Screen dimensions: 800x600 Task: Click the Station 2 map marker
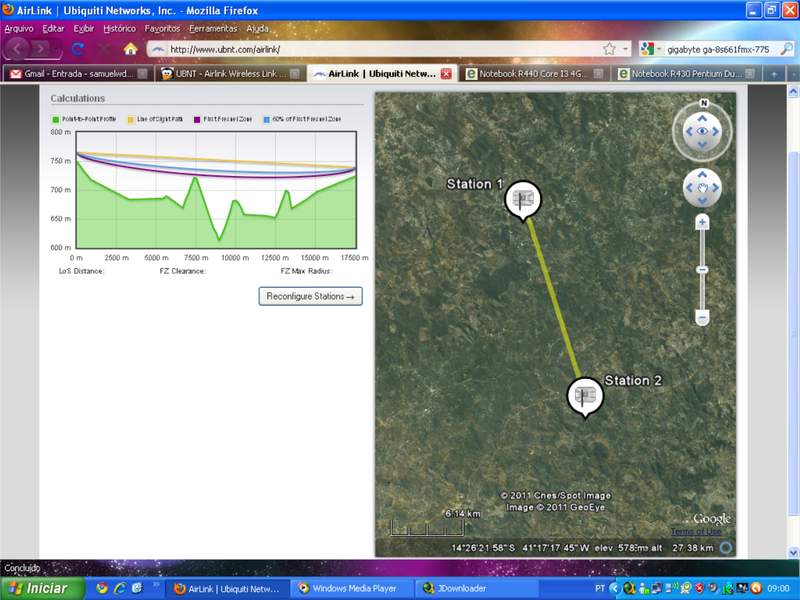click(585, 397)
